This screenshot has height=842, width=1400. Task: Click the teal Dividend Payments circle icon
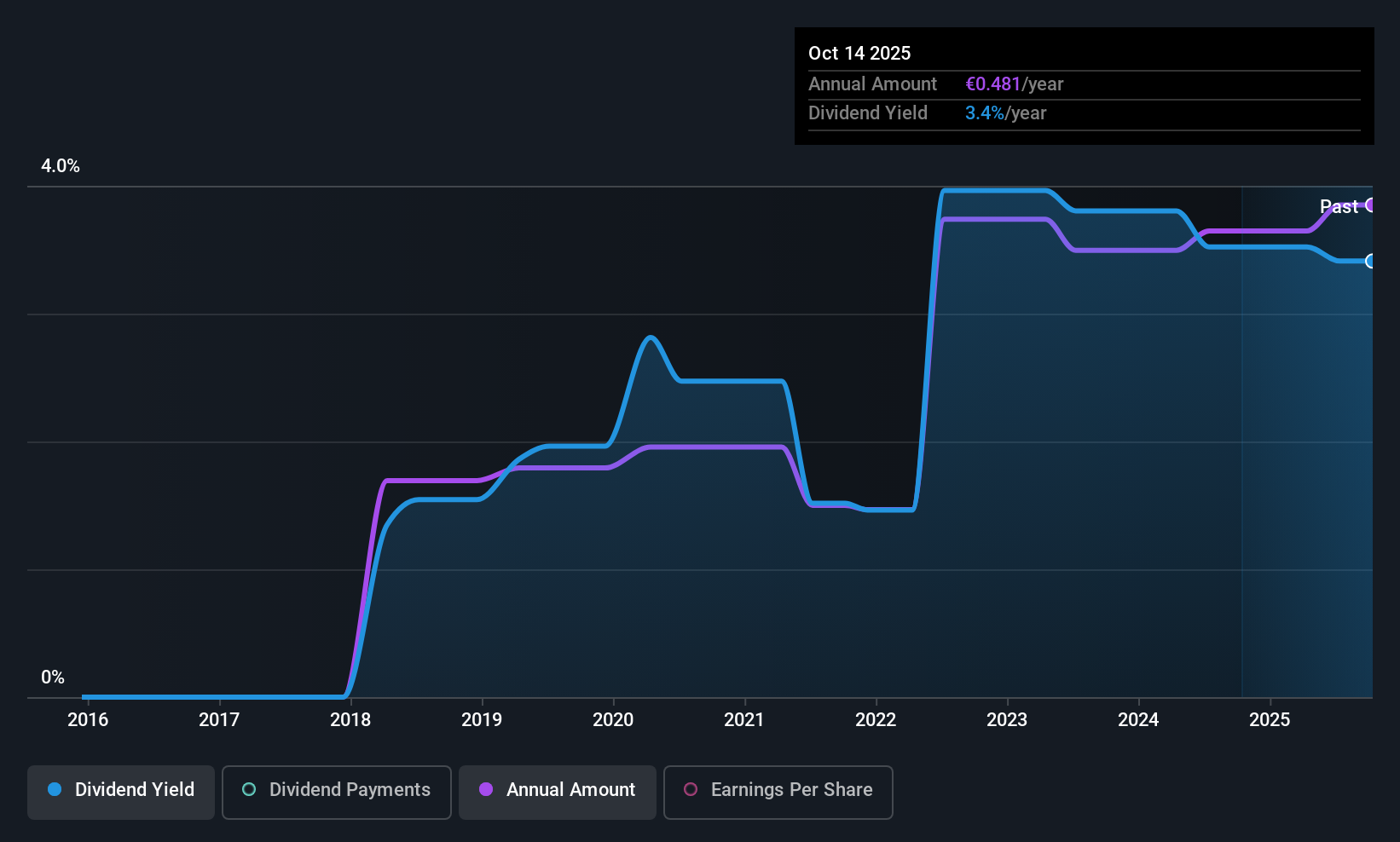coord(248,790)
